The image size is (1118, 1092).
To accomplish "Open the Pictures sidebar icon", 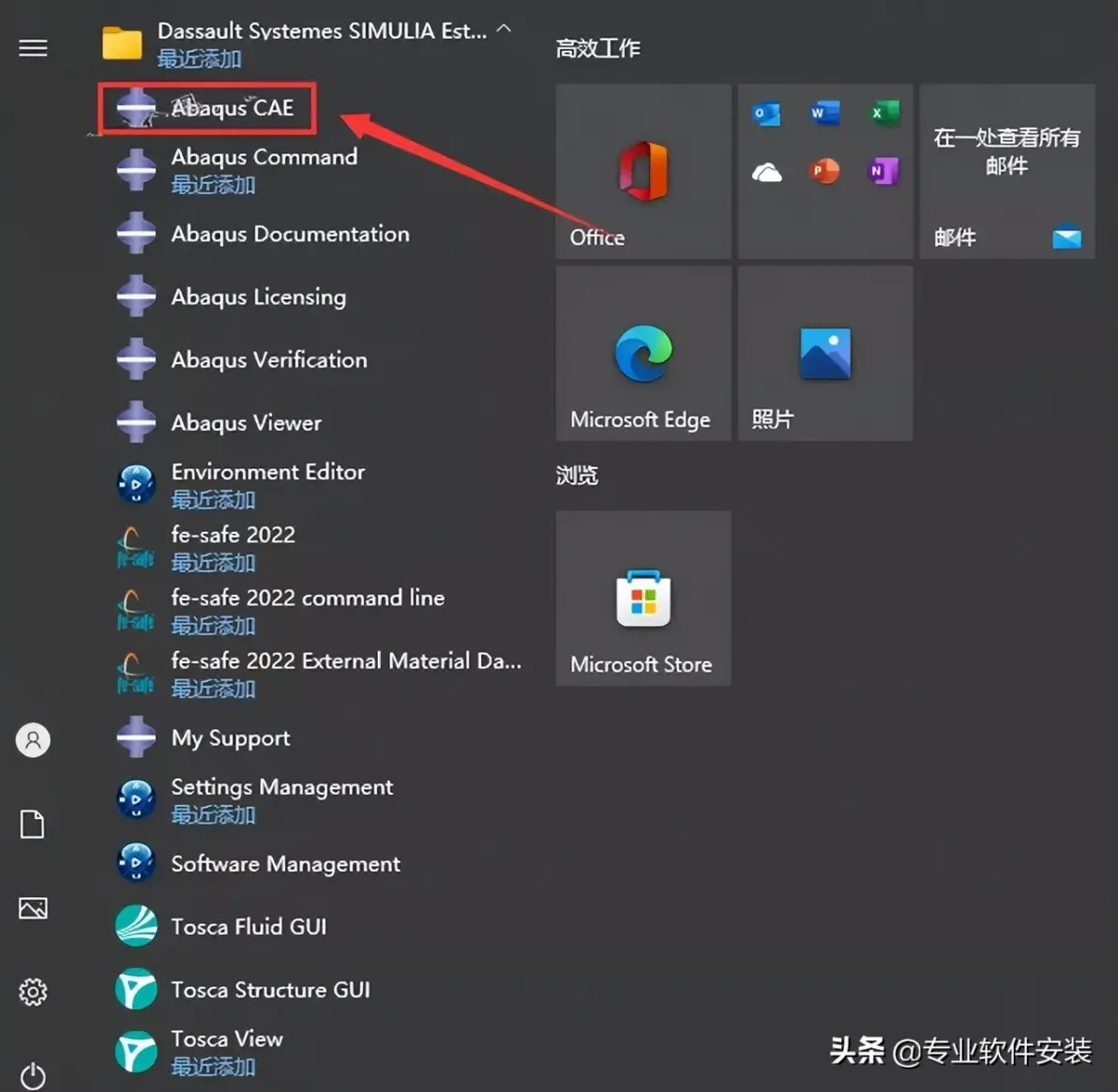I will click(x=33, y=908).
